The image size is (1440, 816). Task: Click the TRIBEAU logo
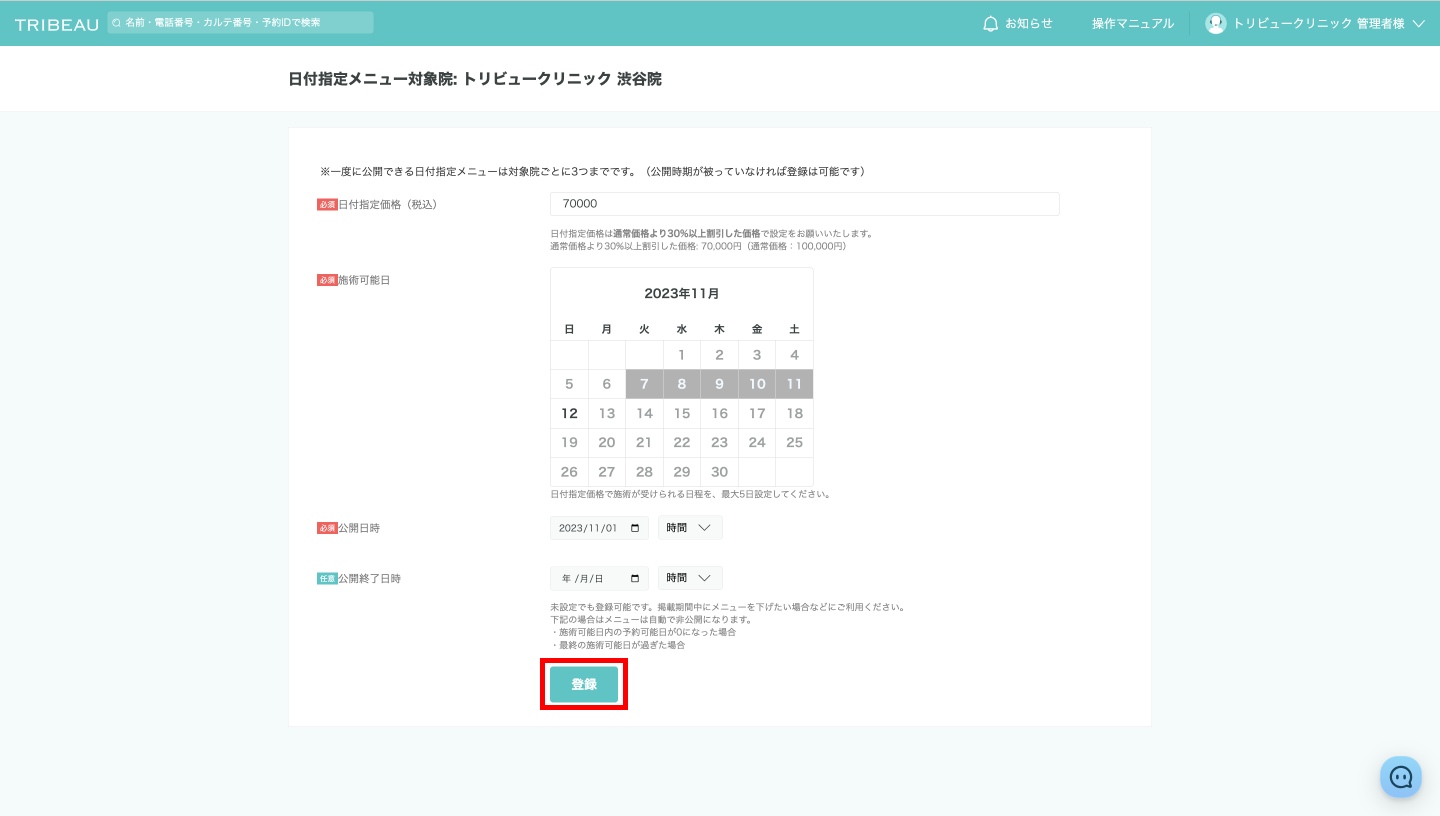pyautogui.click(x=57, y=24)
